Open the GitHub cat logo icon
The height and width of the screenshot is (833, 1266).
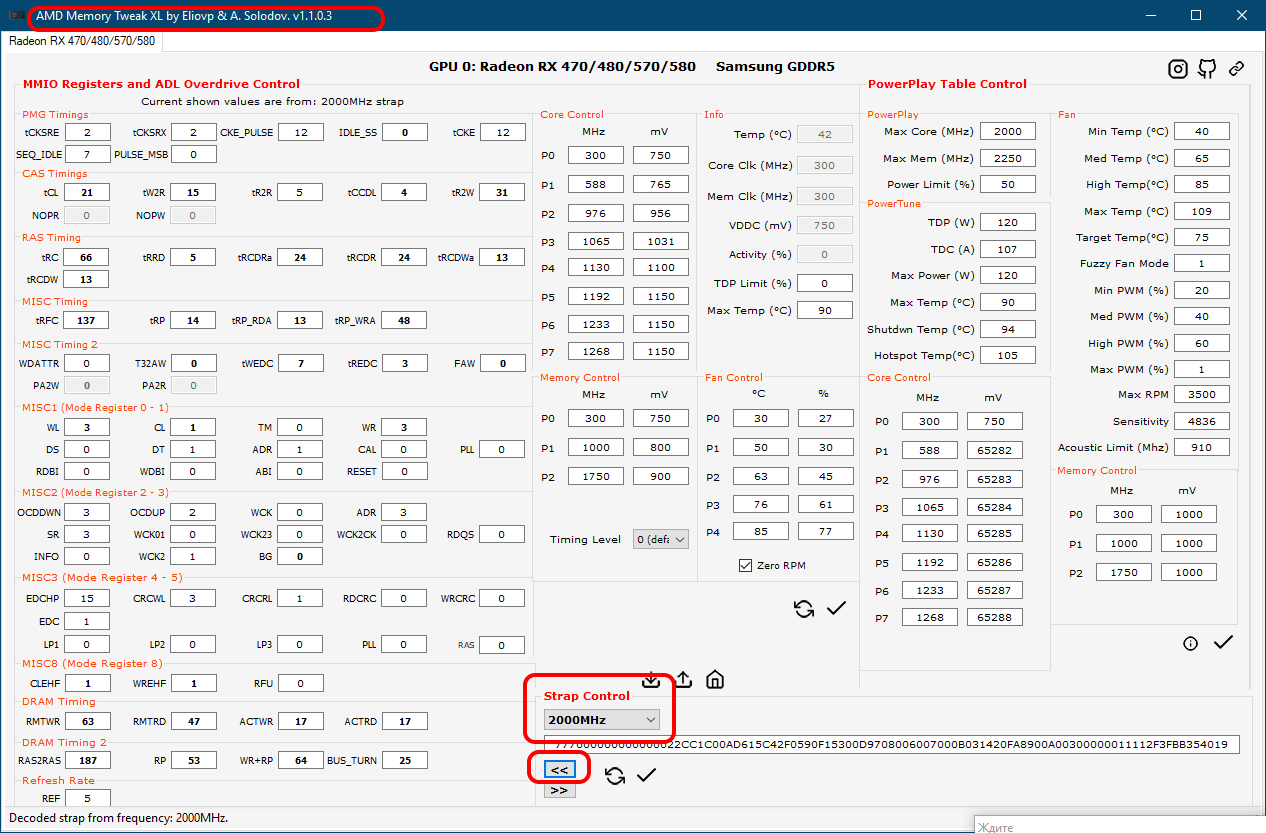click(x=1207, y=68)
